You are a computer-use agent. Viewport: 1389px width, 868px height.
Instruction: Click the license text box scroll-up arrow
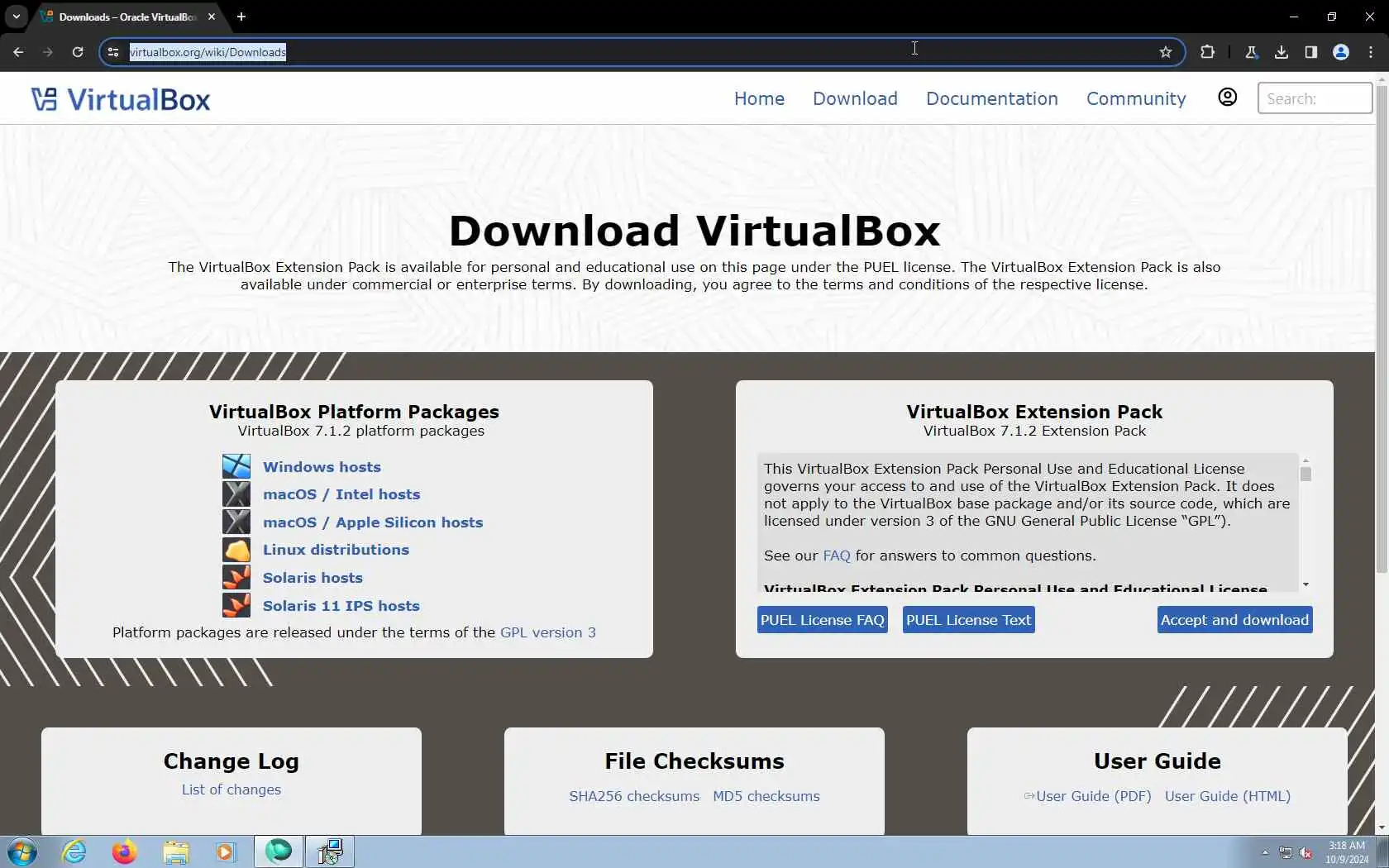tap(1305, 460)
